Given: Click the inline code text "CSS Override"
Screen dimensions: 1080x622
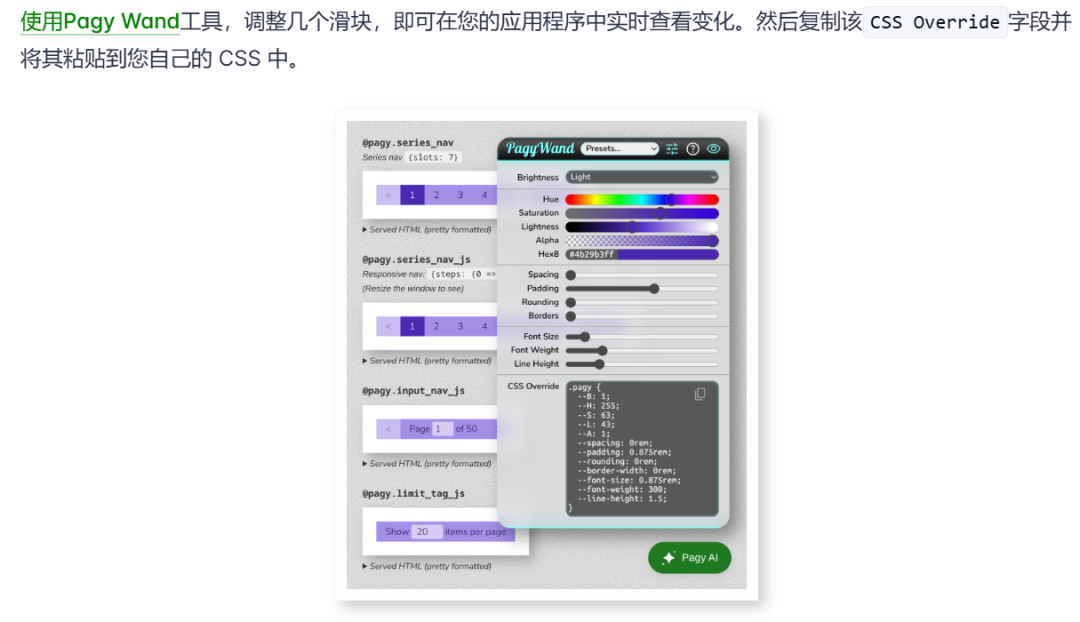Looking at the screenshot, I should pos(935,22).
